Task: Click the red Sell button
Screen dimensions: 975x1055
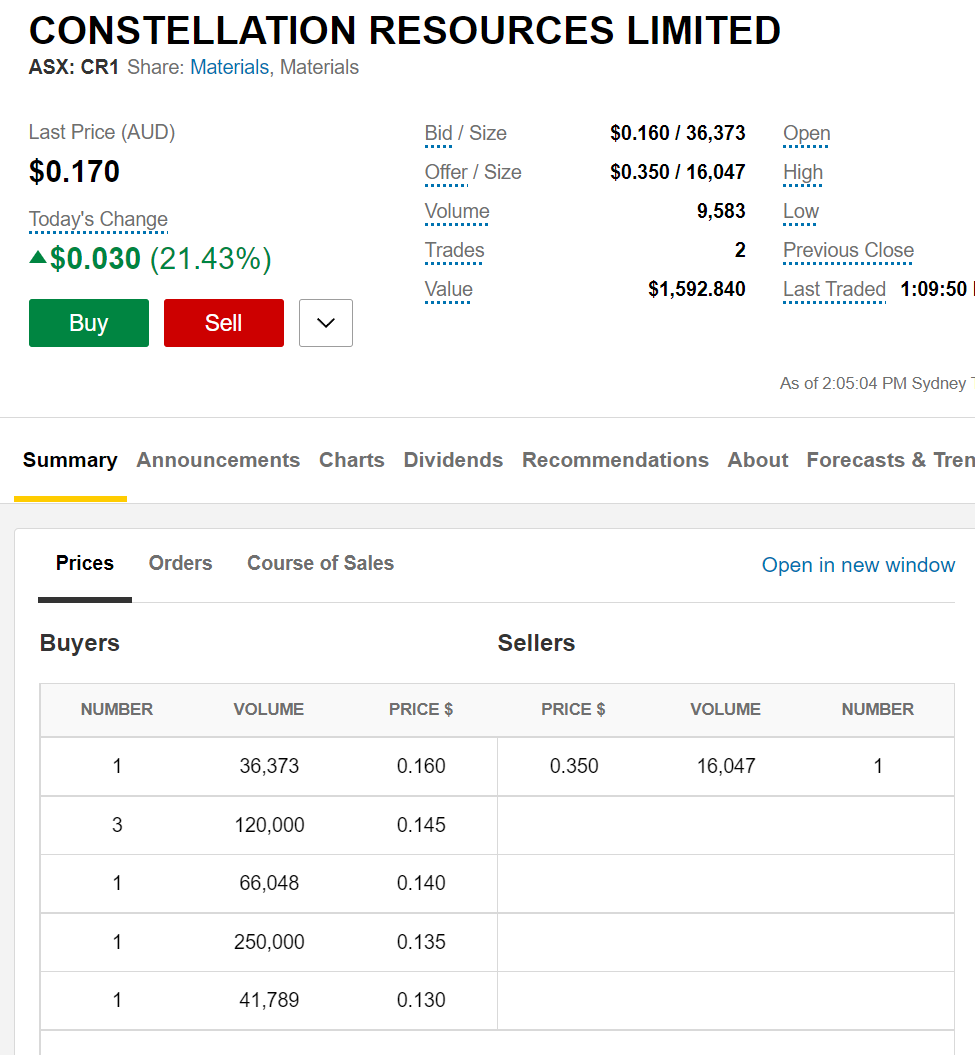Action: coord(223,323)
